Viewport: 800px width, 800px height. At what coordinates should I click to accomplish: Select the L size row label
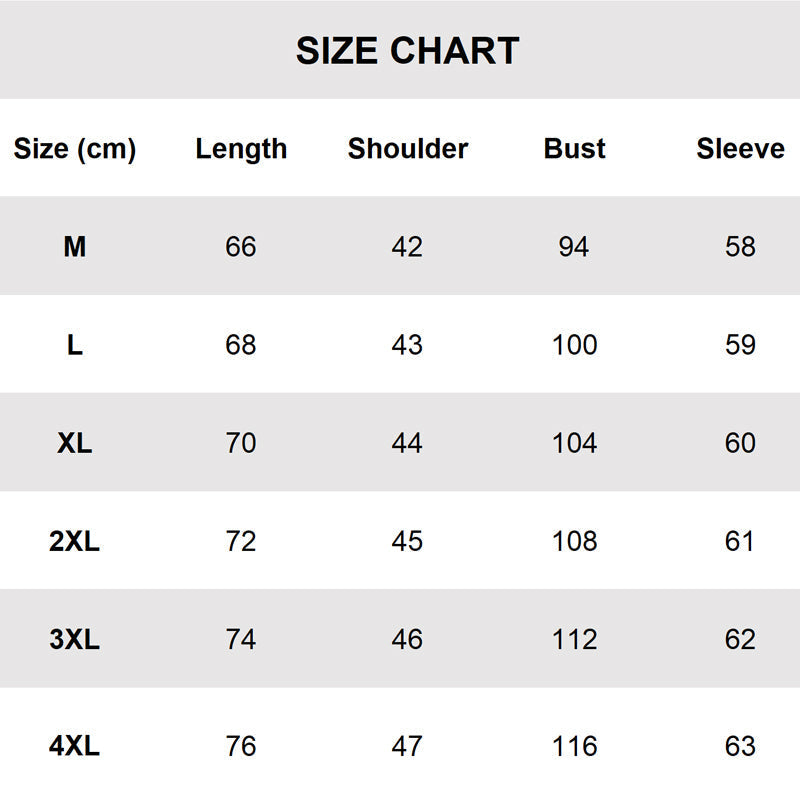tap(75, 345)
